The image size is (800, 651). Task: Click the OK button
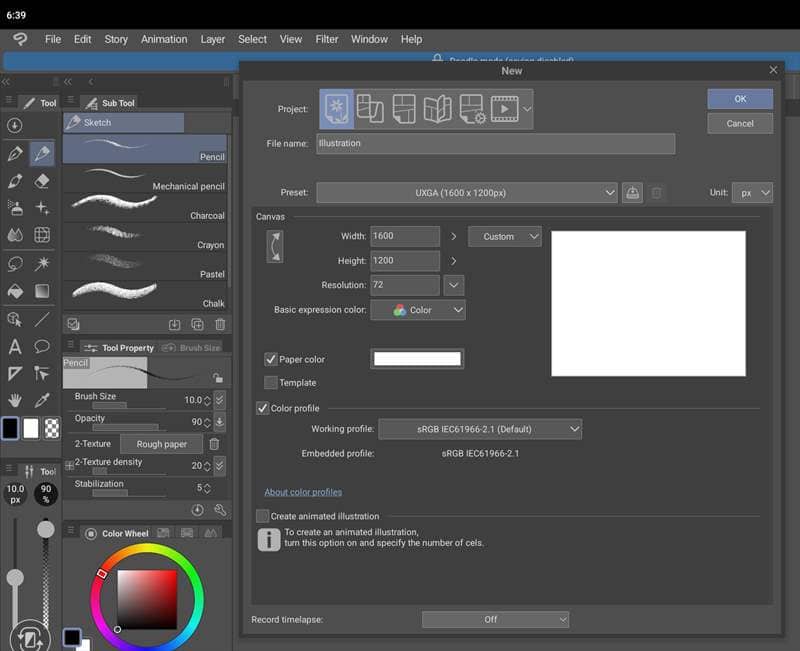click(x=740, y=99)
